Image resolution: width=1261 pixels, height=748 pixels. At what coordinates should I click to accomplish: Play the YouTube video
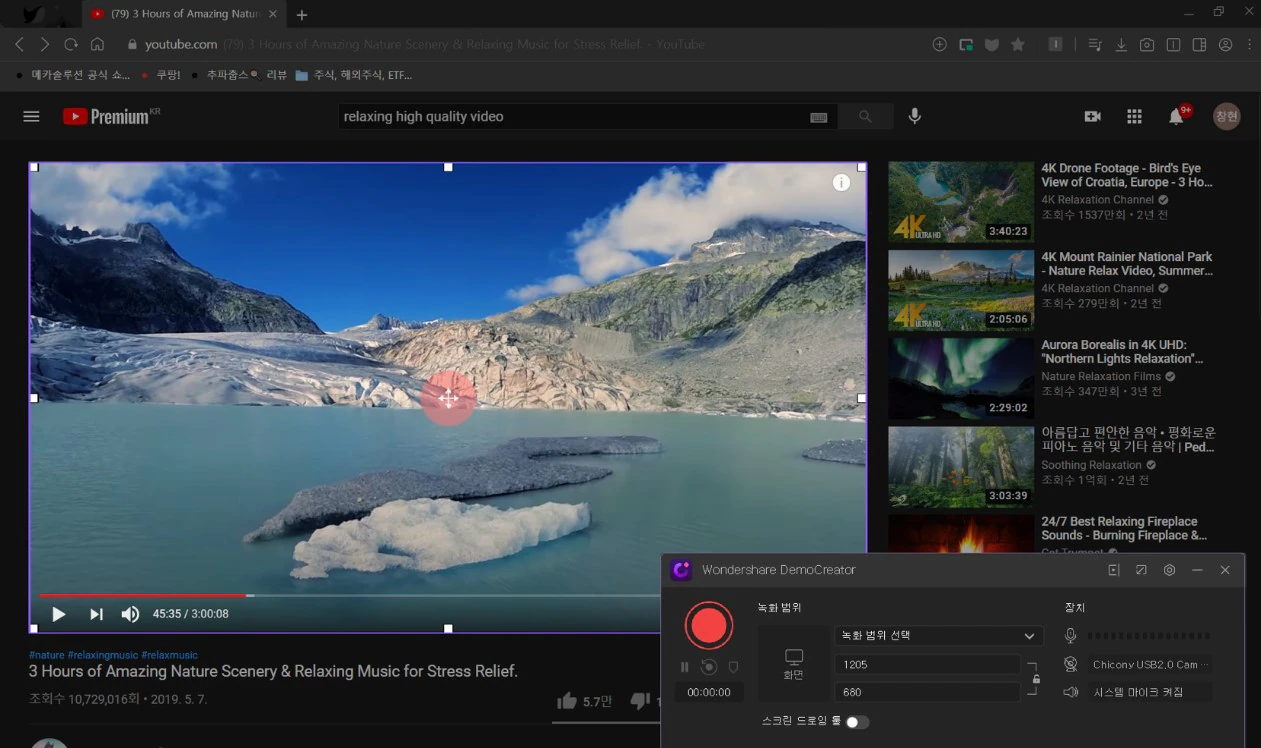pyautogui.click(x=58, y=614)
